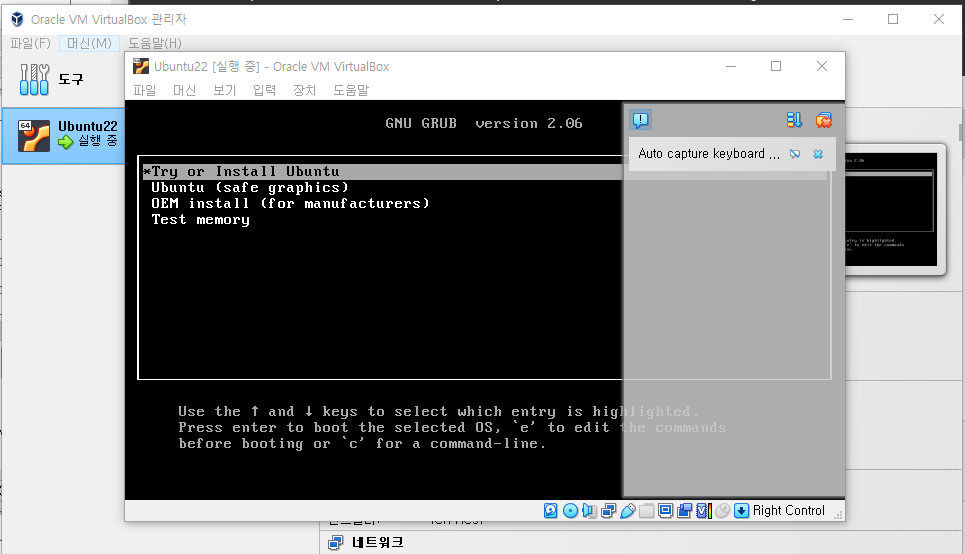
Task: Click the hard disk activity status icon
Action: (x=551, y=510)
